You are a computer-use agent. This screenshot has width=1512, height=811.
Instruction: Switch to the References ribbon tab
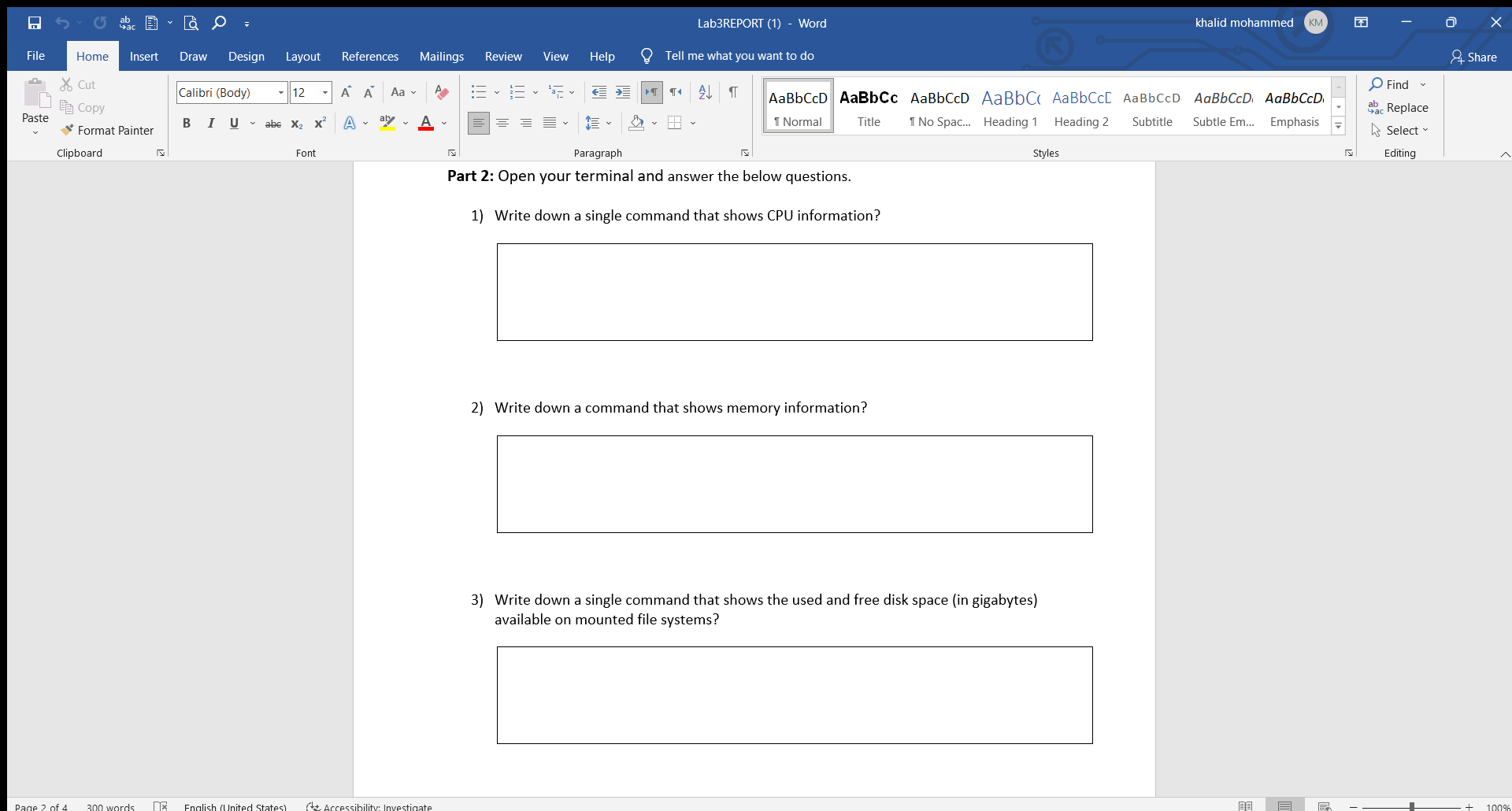[369, 56]
